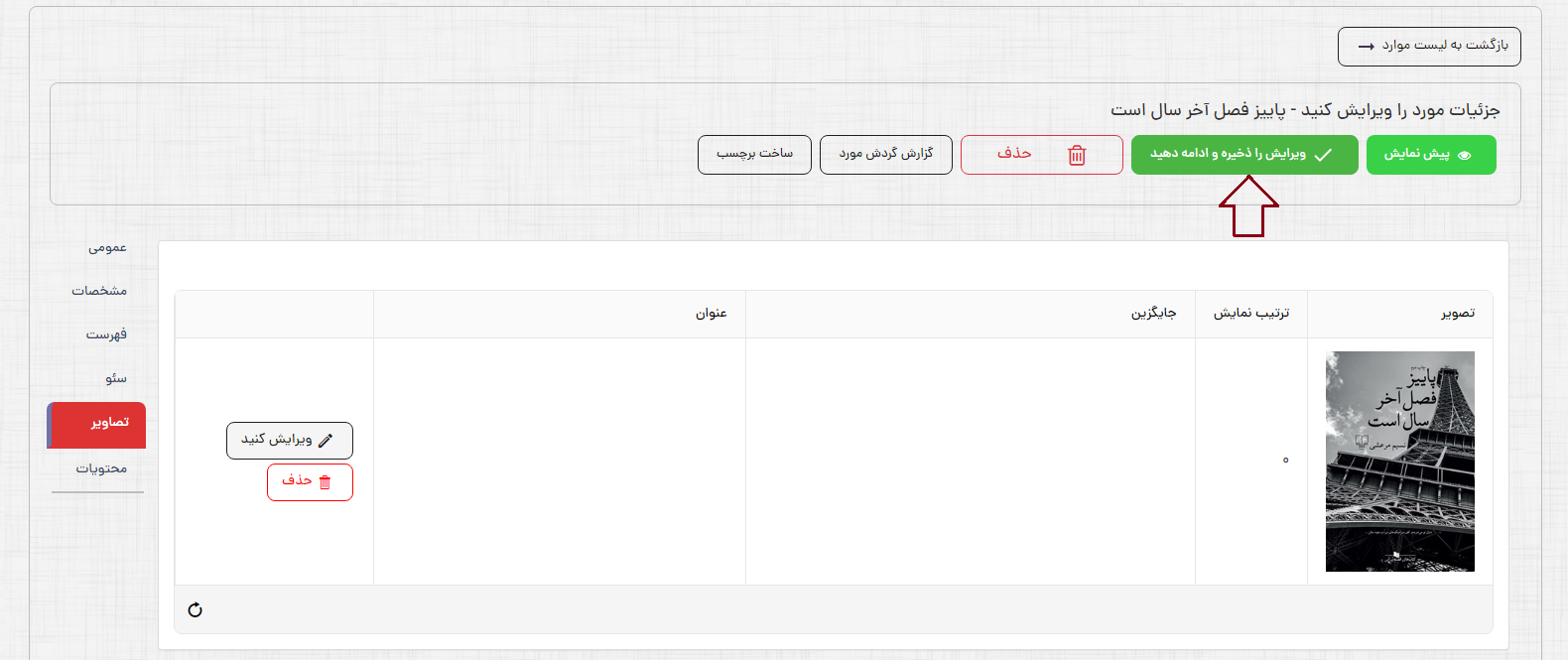Click the eye icon on the پیش نمایش button
This screenshot has height=664, width=1568.
click(1464, 155)
